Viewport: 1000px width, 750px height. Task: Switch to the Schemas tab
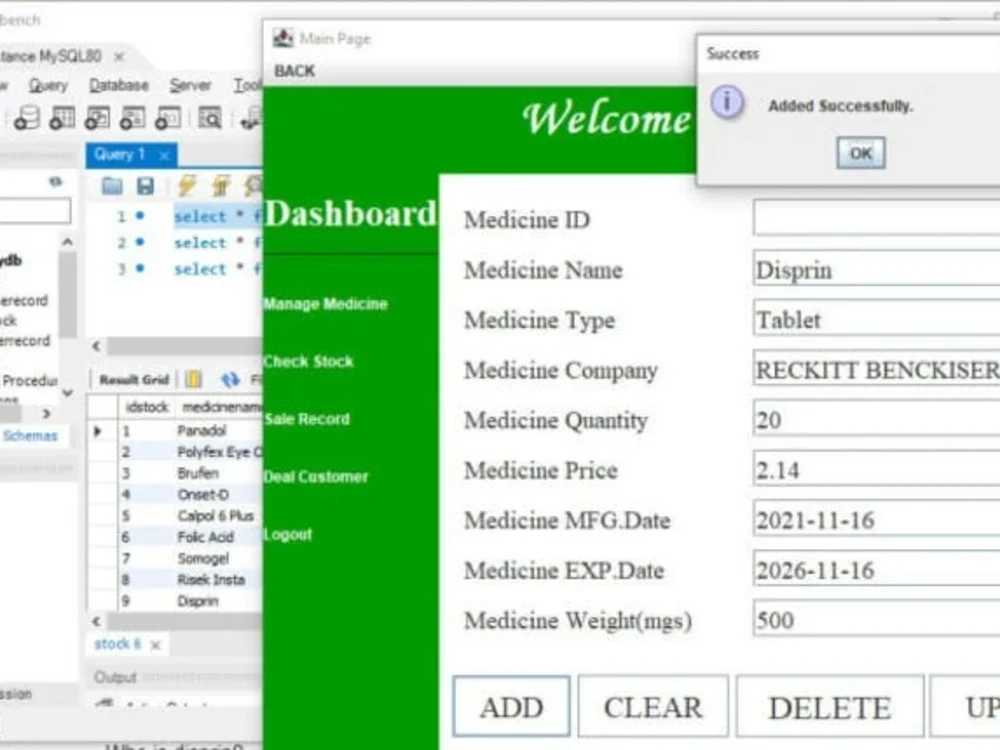(x=30, y=436)
